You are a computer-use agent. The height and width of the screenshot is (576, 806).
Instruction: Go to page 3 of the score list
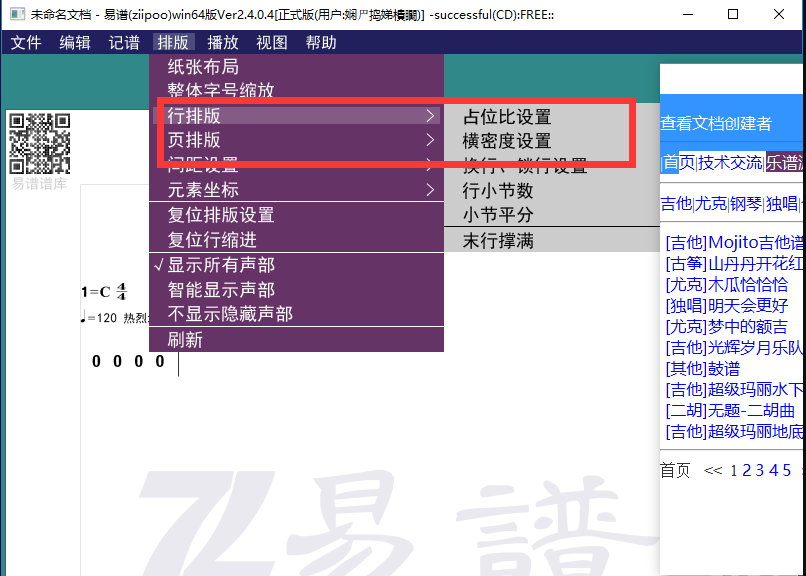click(x=760, y=470)
